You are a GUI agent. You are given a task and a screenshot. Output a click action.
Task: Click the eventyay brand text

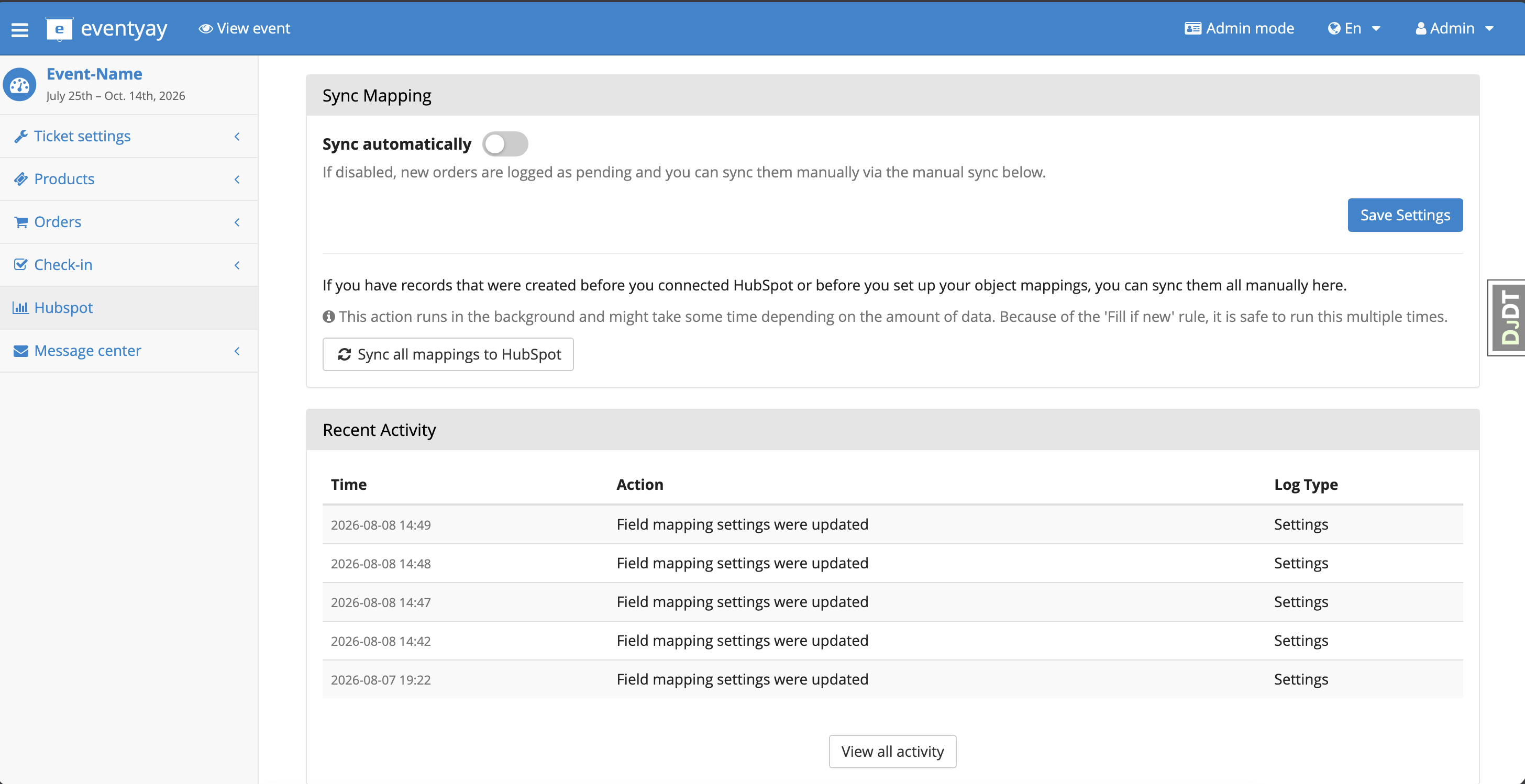click(124, 28)
